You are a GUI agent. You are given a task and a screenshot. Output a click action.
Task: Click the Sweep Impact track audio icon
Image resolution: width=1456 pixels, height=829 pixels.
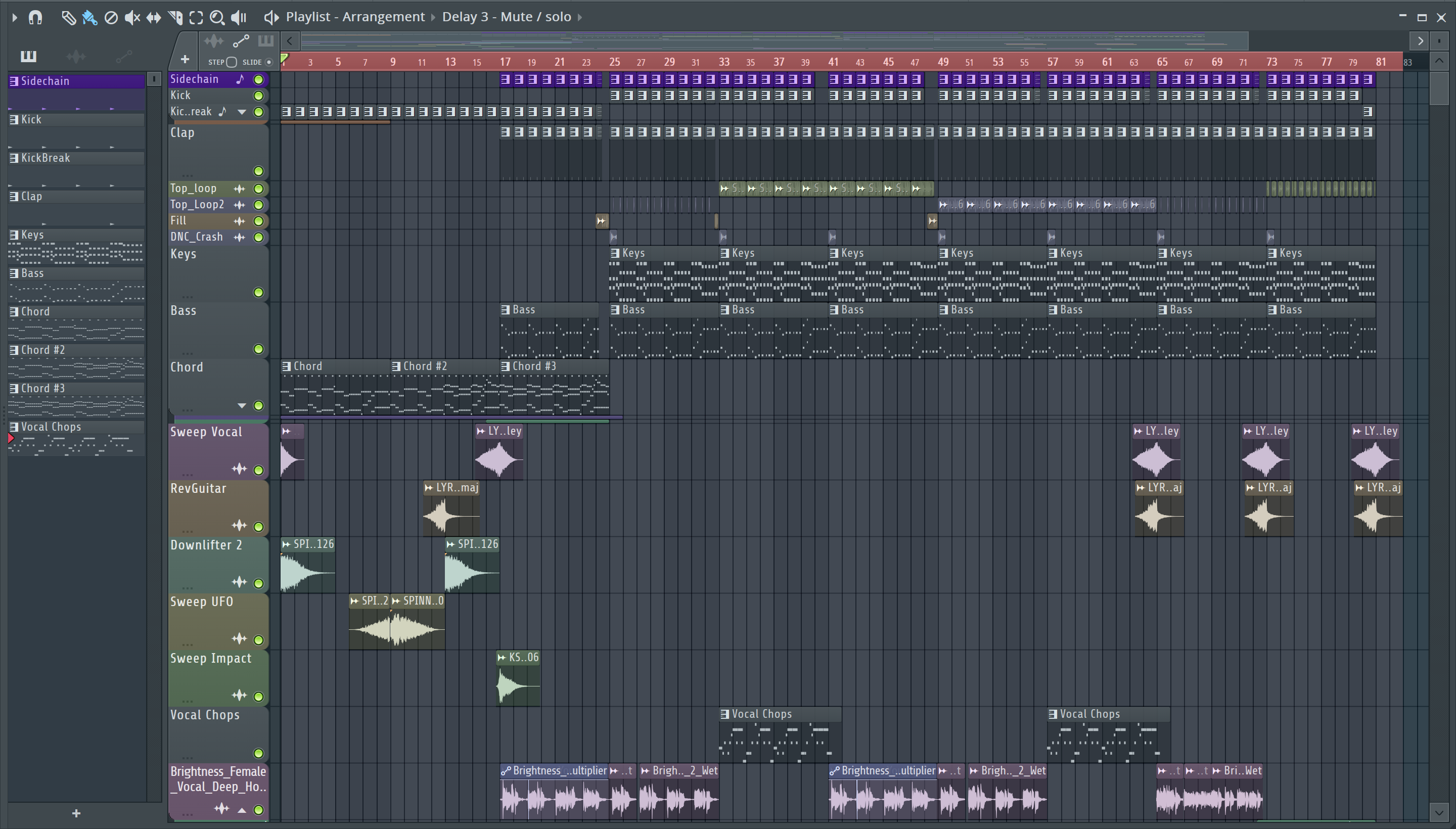[x=240, y=695]
